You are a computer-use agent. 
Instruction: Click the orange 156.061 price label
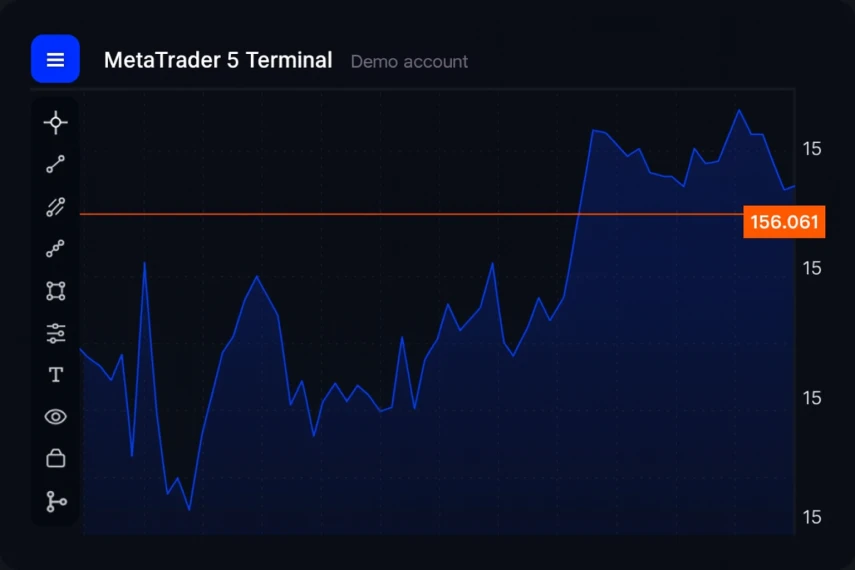click(x=784, y=222)
